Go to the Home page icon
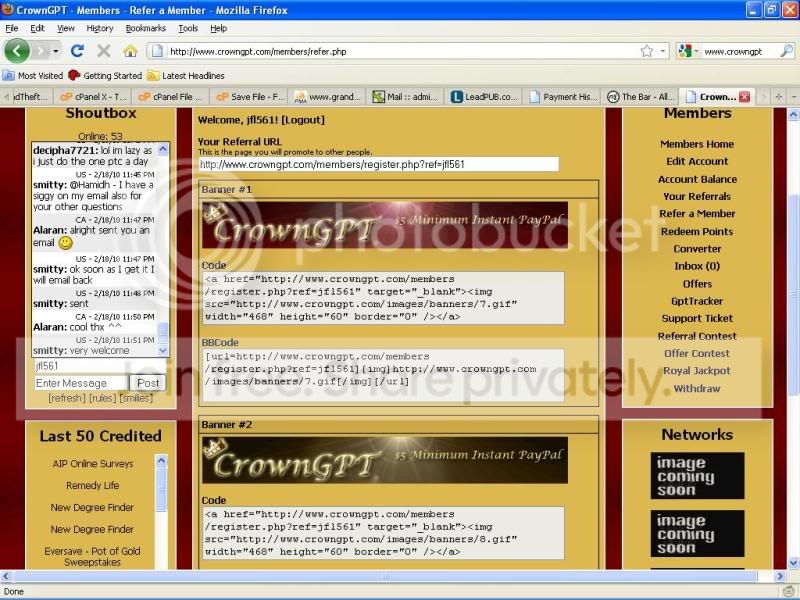The width and height of the screenshot is (800, 600). point(131,51)
